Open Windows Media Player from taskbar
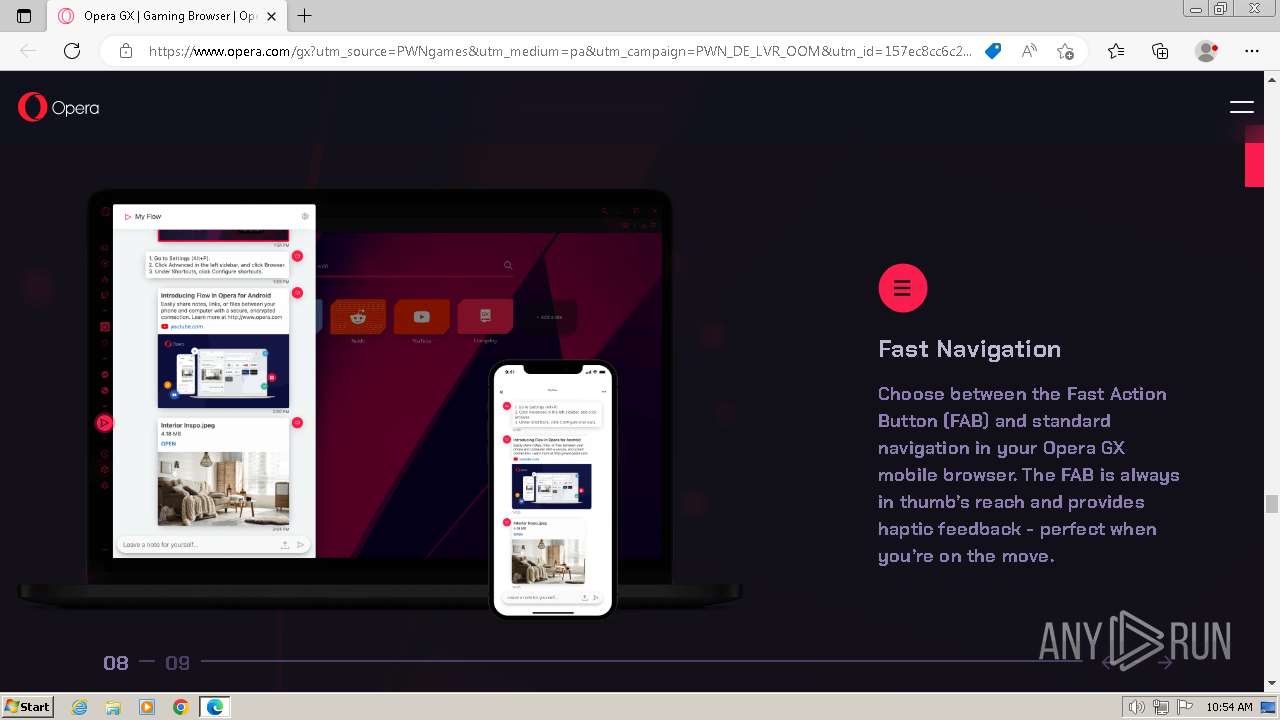 (147, 707)
